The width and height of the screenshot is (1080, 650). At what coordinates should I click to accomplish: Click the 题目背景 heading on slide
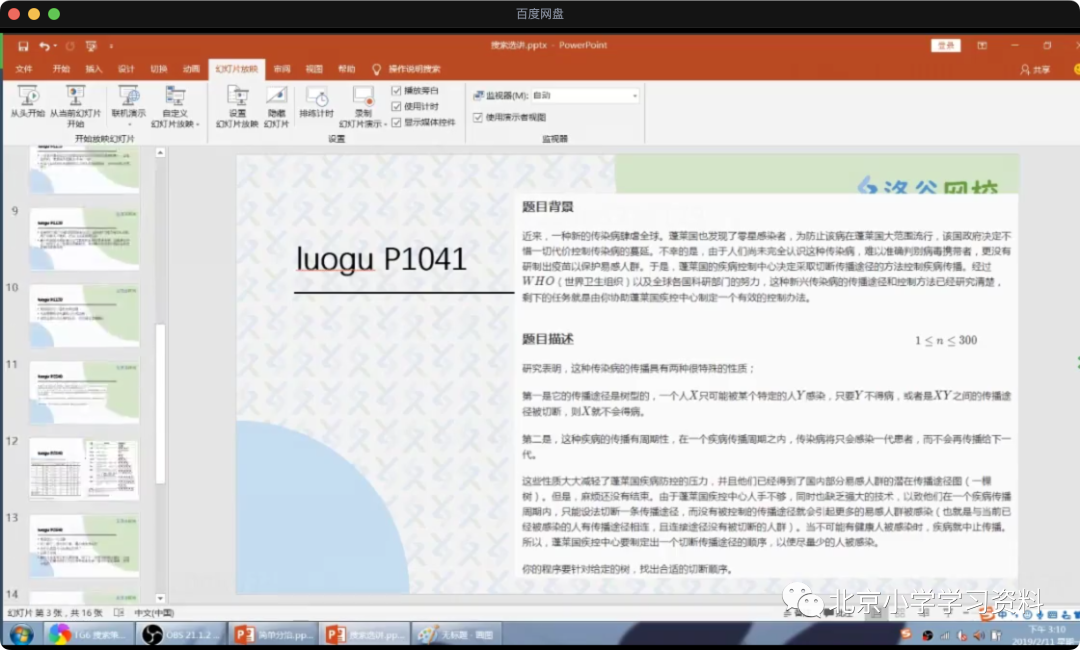tap(548, 207)
